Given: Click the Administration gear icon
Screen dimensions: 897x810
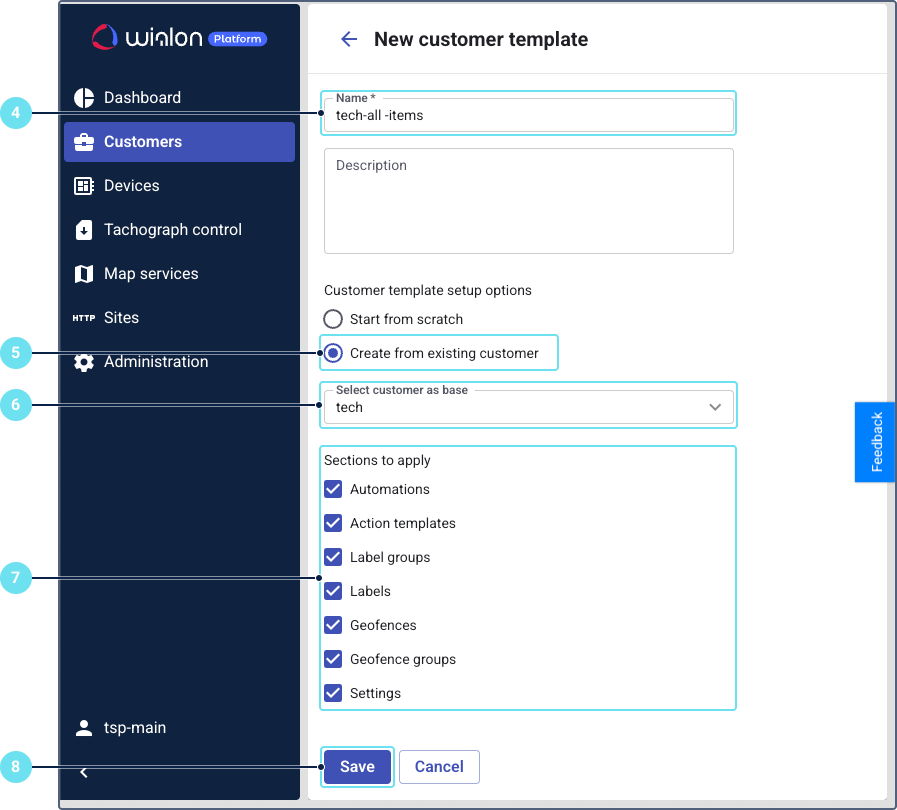Looking at the screenshot, I should point(84,362).
